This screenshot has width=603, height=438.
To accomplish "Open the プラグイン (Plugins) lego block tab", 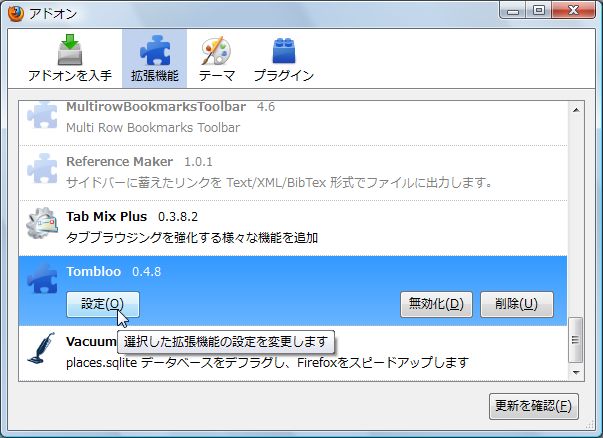I will click(x=284, y=58).
